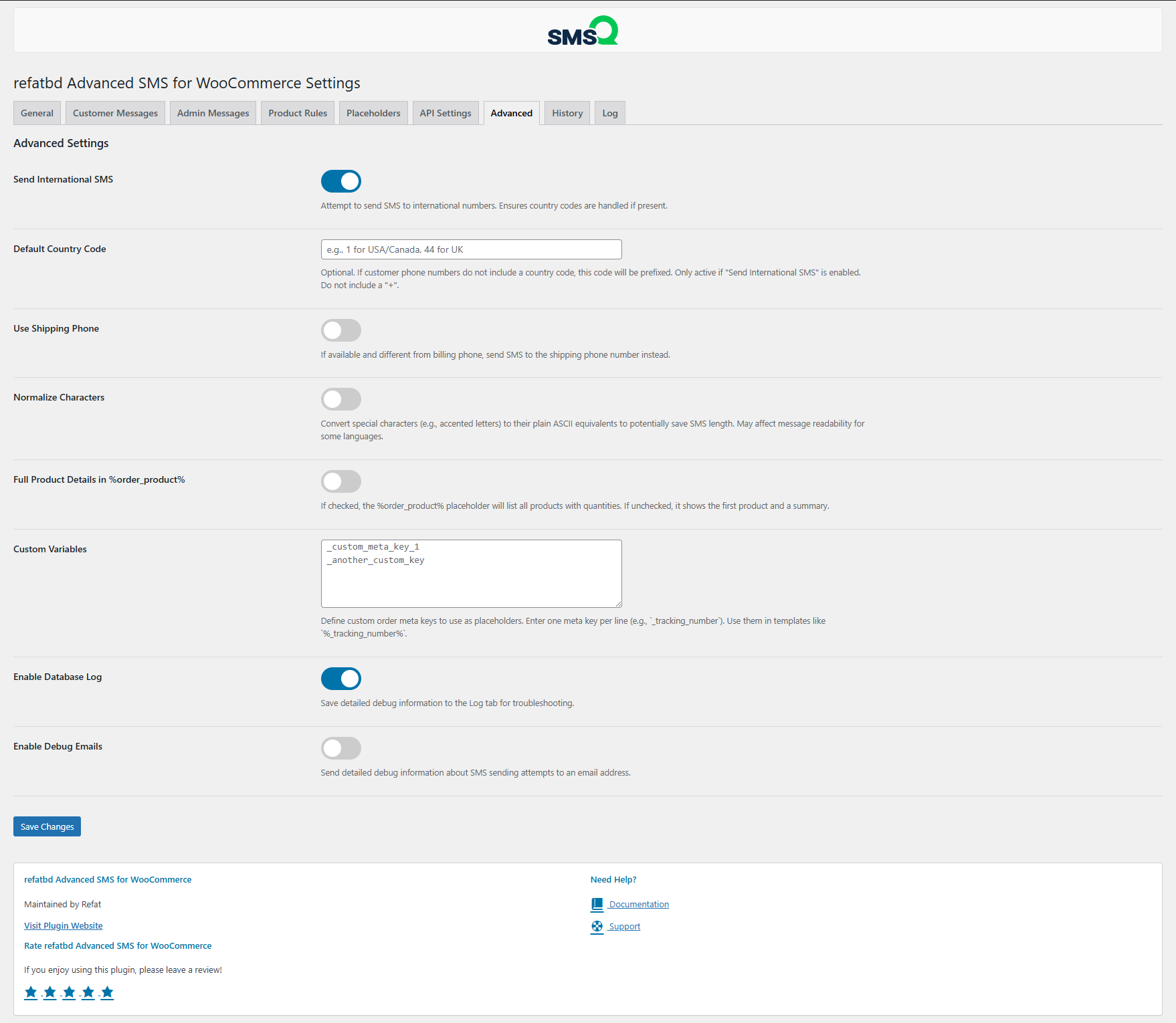1176x1023 pixels.
Task: Rate plugin with the first star
Action: tap(31, 992)
